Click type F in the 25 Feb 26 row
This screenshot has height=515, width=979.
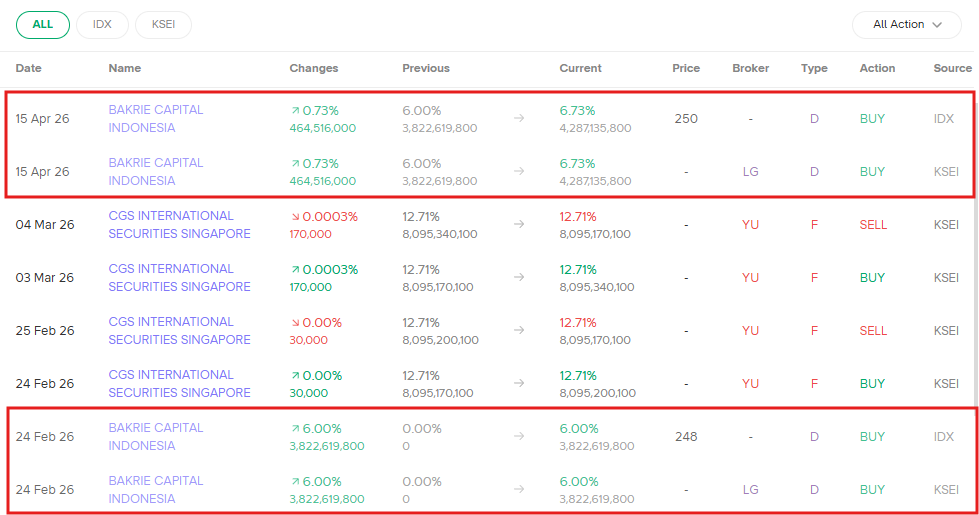(814, 331)
